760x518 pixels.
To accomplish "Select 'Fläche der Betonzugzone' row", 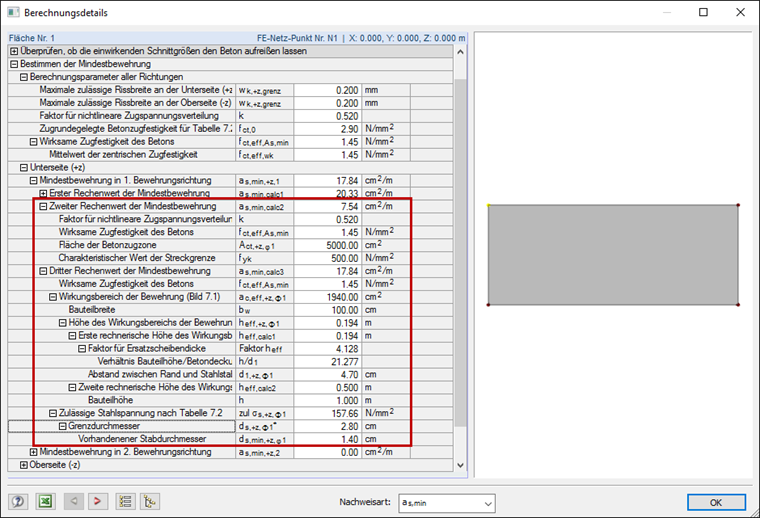I will (x=230, y=245).
